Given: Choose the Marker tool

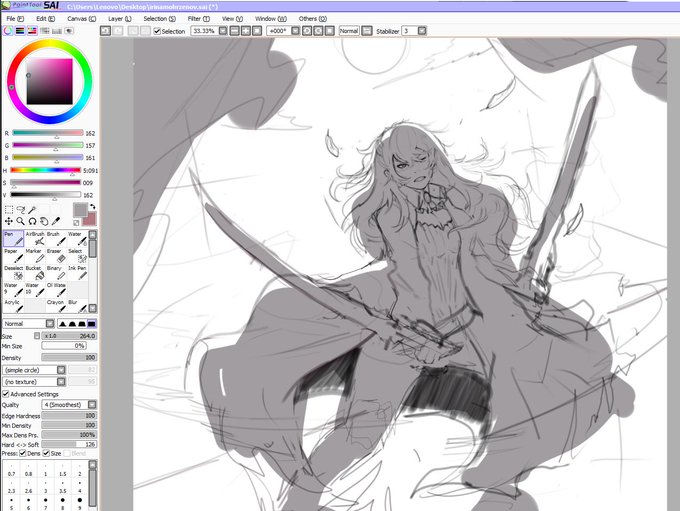Looking at the screenshot, I should click(x=35, y=256).
